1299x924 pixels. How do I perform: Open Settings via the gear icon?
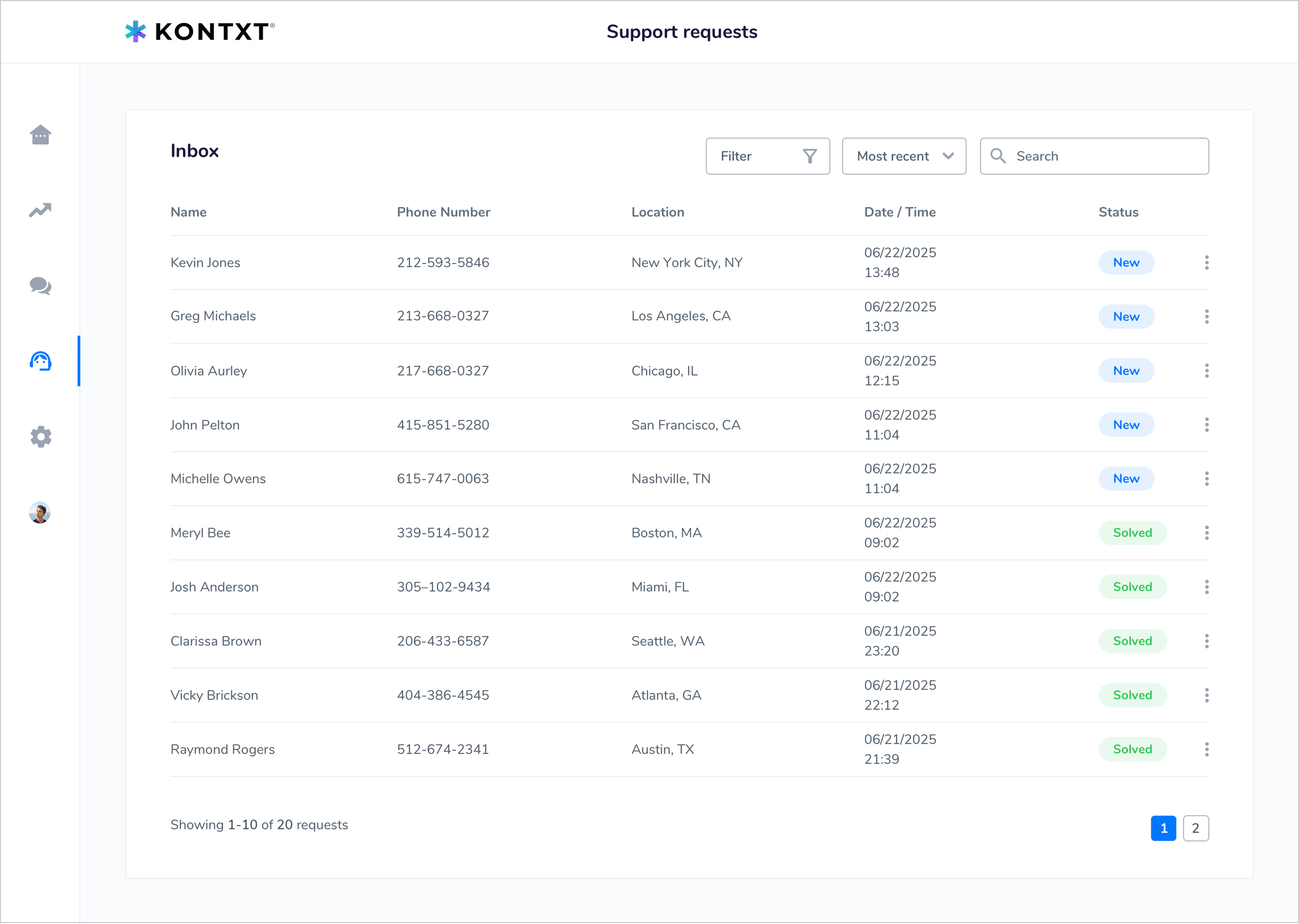click(40, 437)
